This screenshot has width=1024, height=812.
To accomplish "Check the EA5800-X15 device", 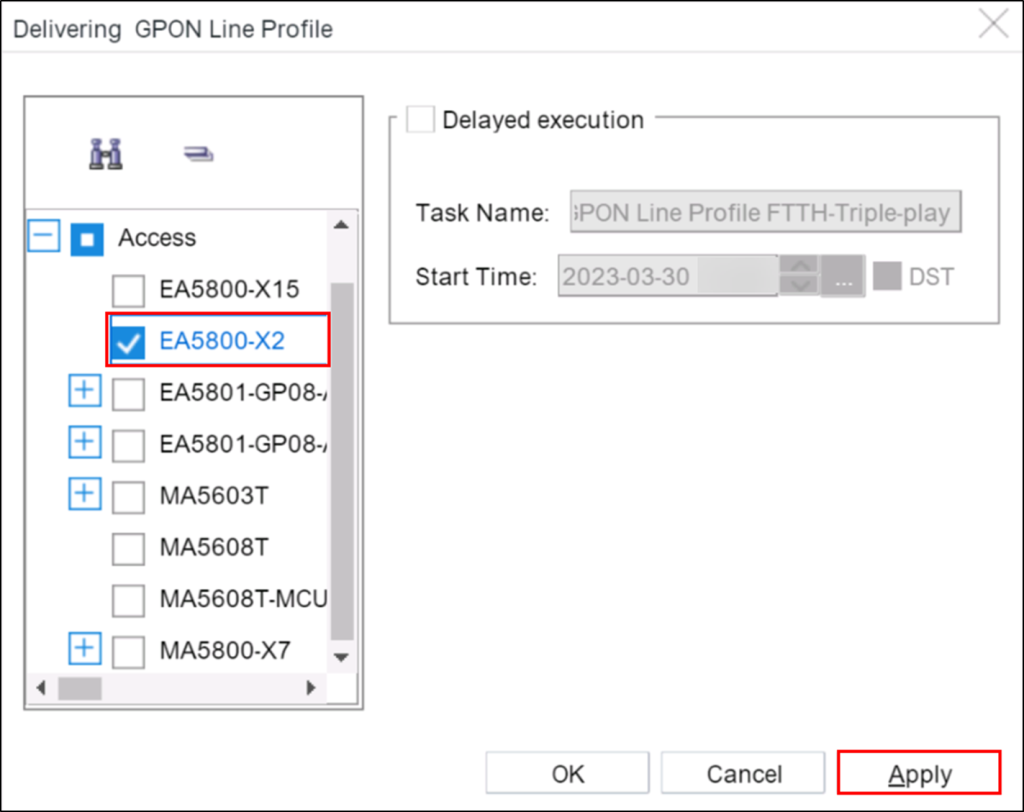I will pyautogui.click(x=128, y=289).
